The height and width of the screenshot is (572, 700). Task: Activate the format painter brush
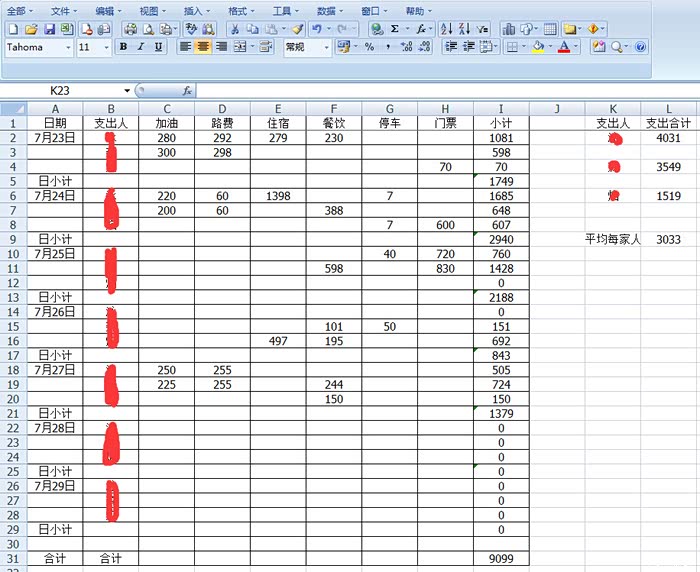point(298,29)
